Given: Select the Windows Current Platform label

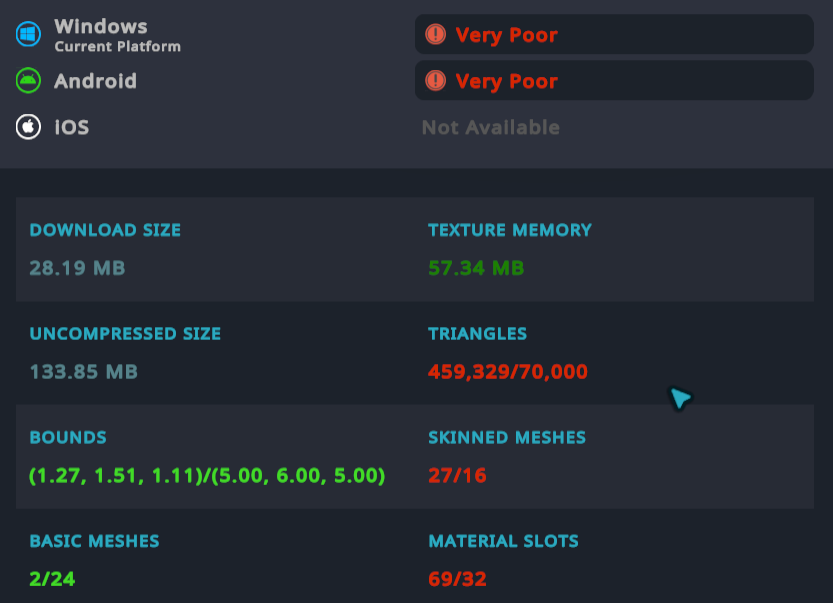Looking at the screenshot, I should tap(116, 34).
